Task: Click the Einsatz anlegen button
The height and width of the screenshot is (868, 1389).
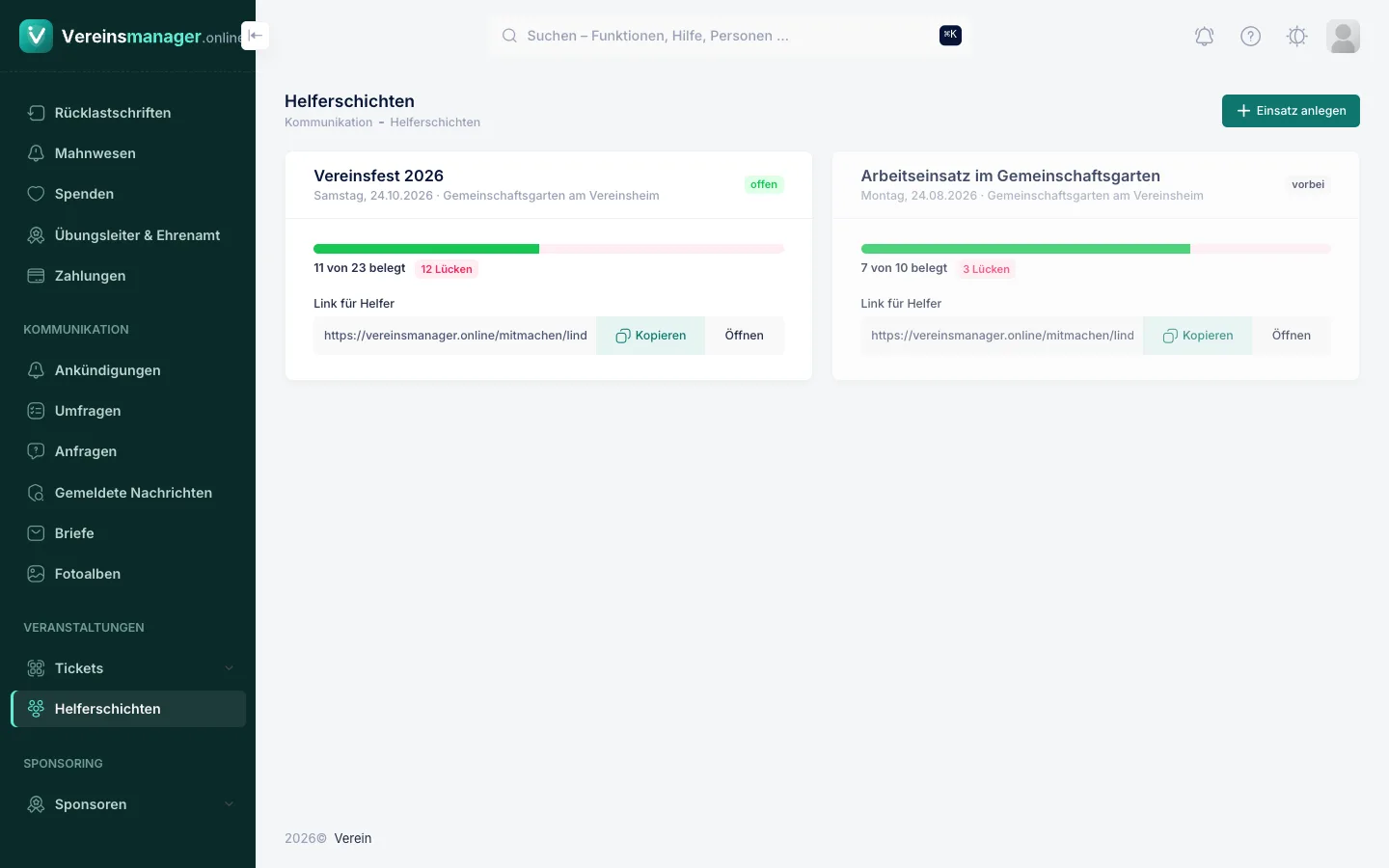Action: (x=1291, y=111)
